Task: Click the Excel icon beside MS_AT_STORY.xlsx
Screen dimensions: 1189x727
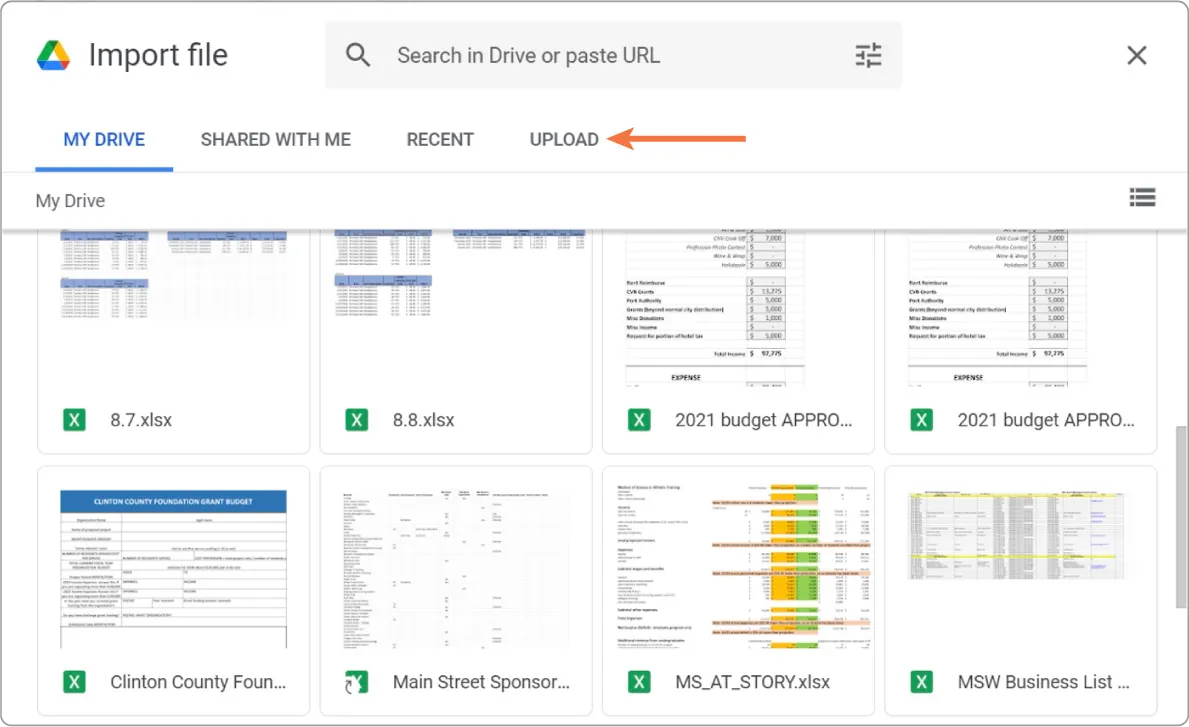Action: point(638,681)
